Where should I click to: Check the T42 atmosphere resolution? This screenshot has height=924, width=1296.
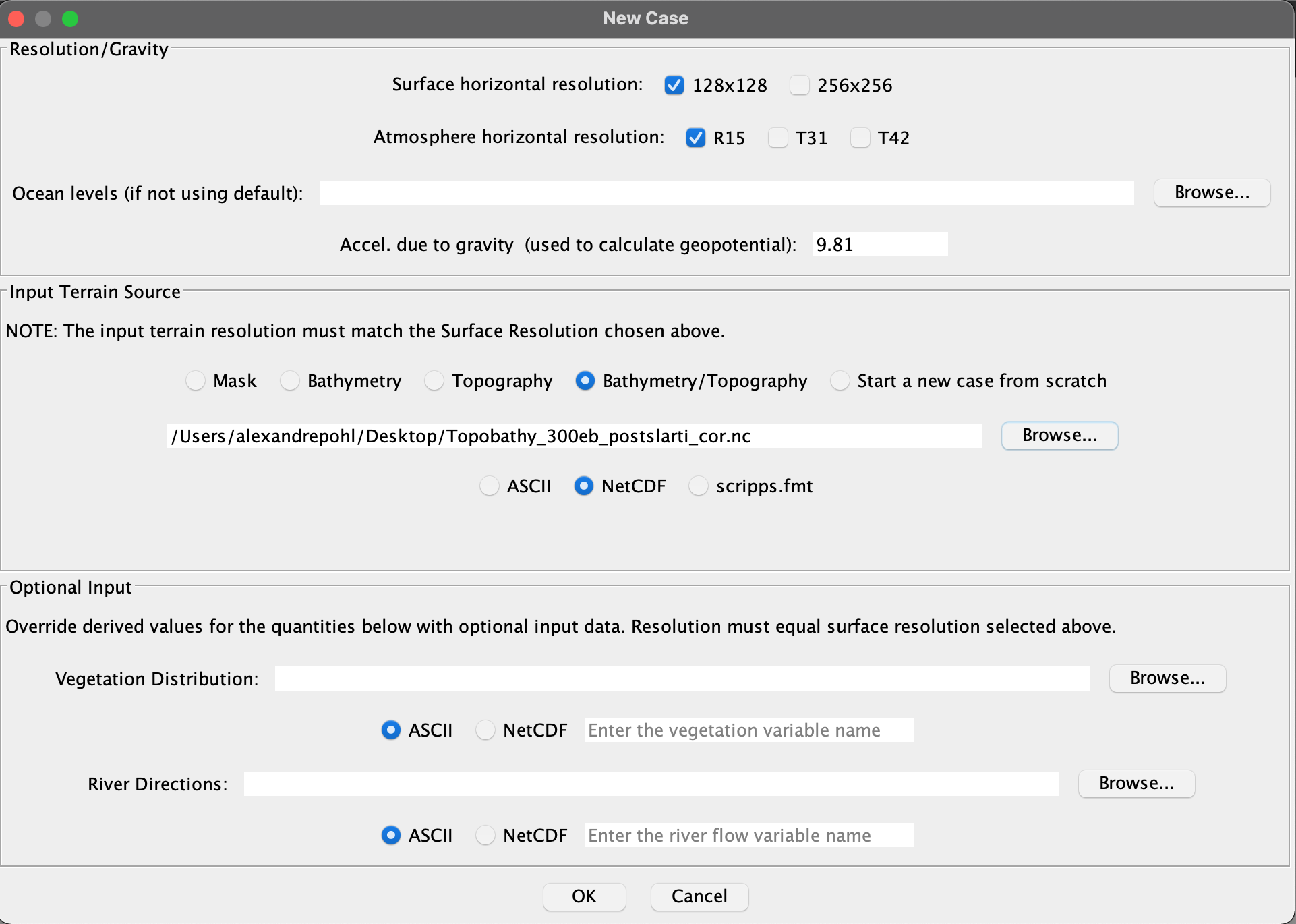tap(860, 138)
